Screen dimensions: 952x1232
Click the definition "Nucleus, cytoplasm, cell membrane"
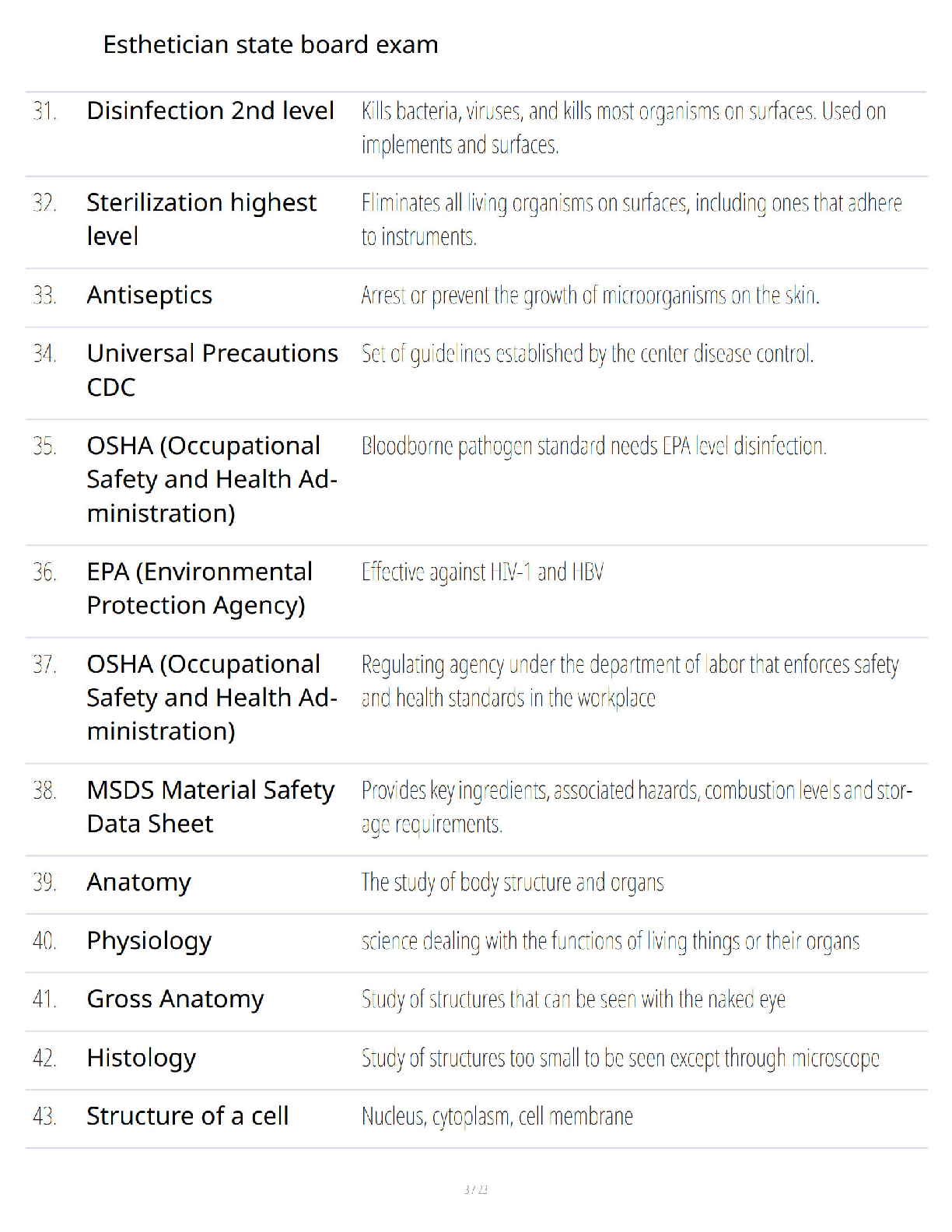(497, 1117)
